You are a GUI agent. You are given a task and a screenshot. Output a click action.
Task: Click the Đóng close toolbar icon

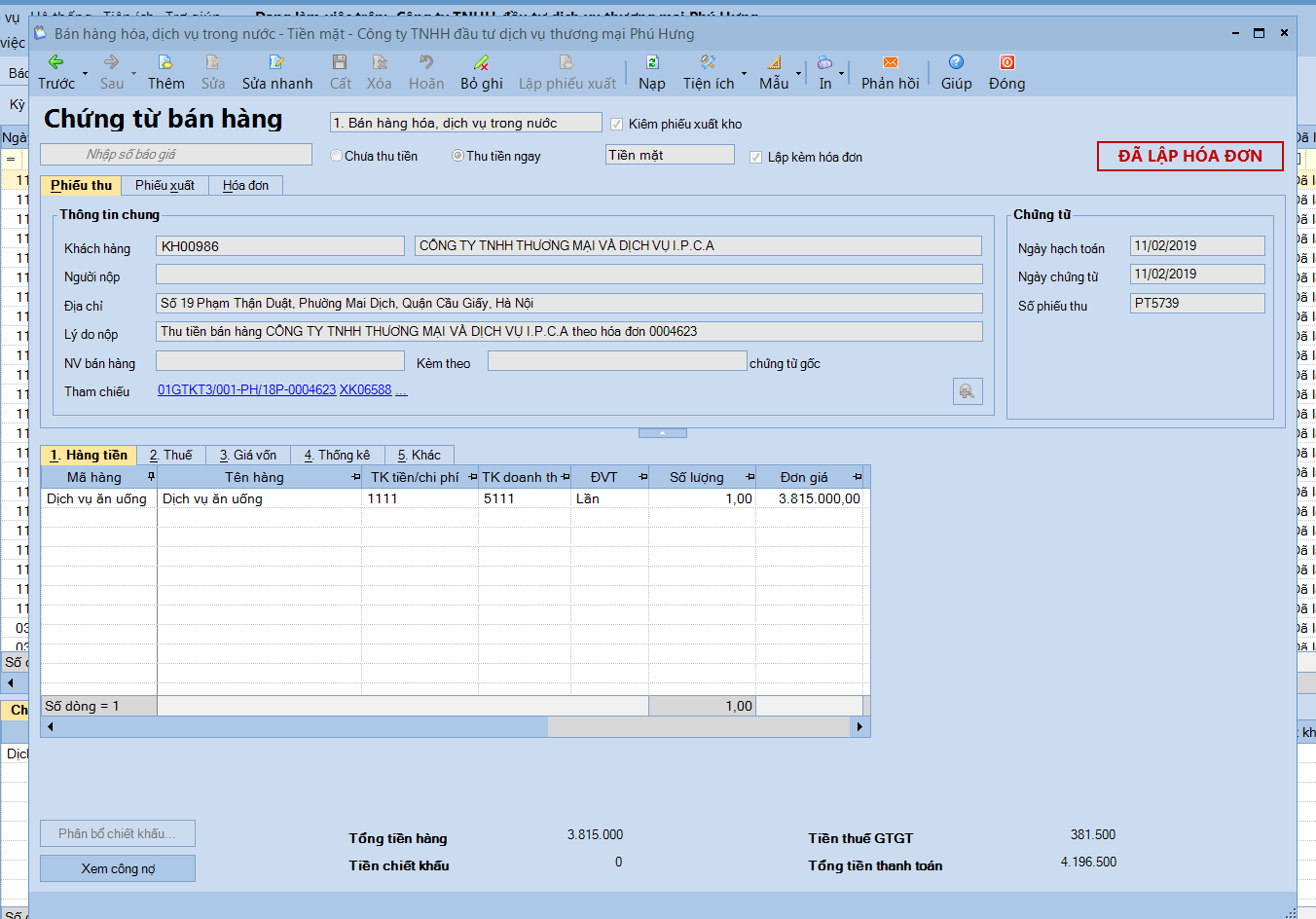(1006, 62)
